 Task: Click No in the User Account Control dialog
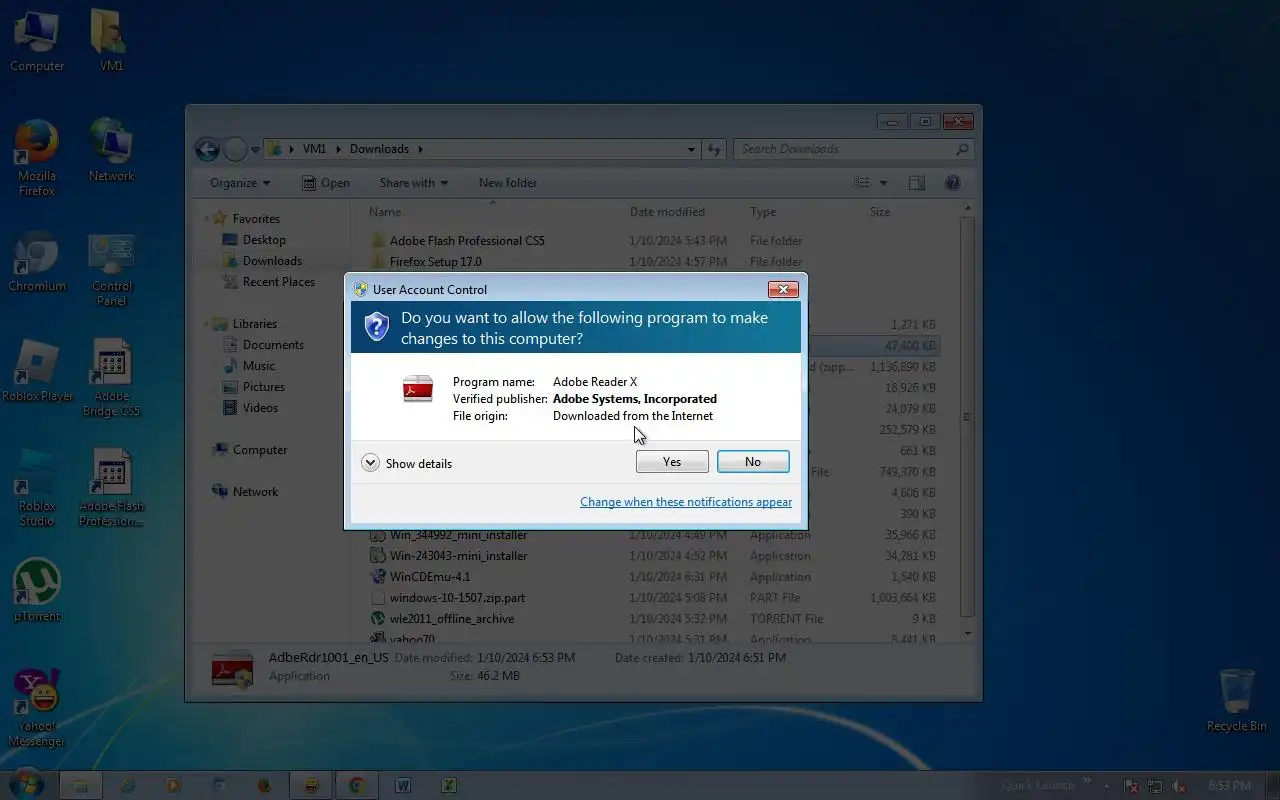(x=753, y=461)
